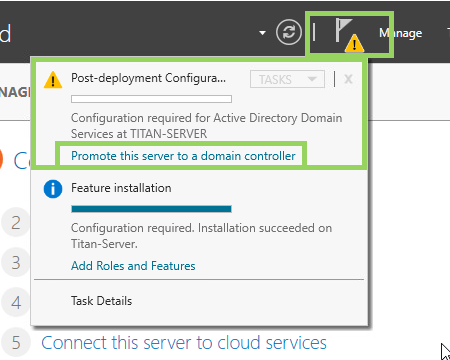Image resolution: width=450 pixels, height=360 pixels.
Task: Click the yellow warning badge on flag
Action: point(354,43)
